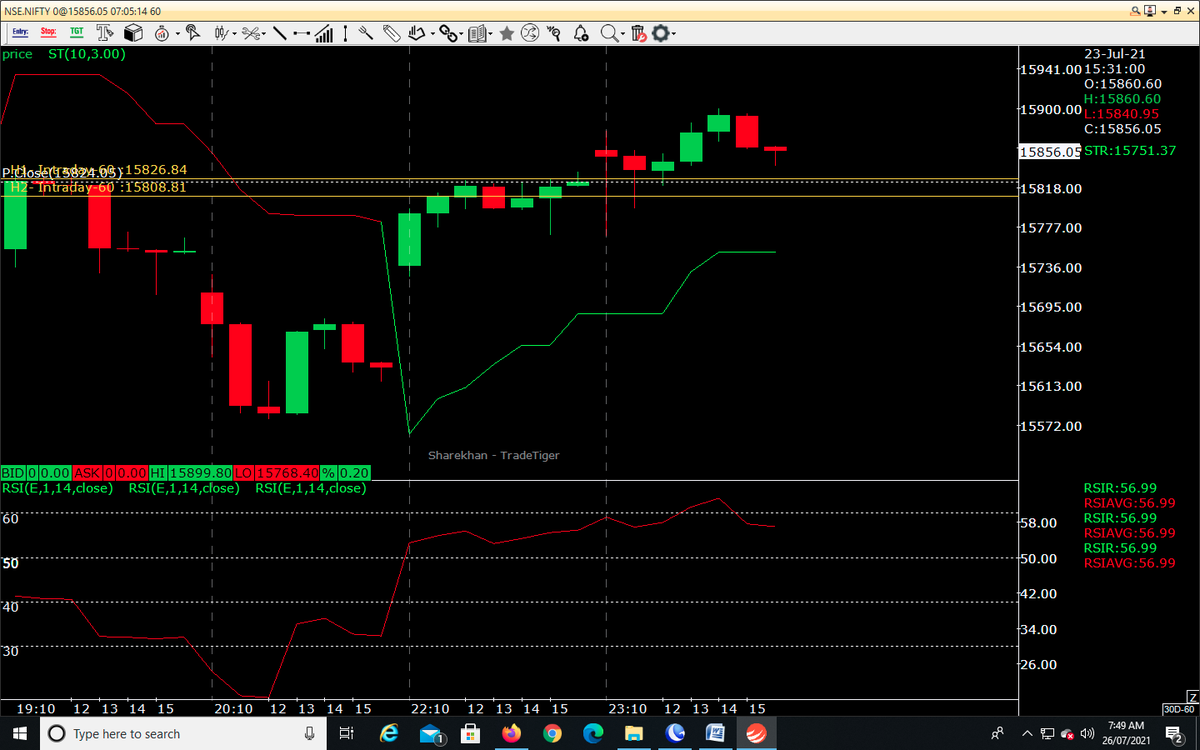This screenshot has width=1200, height=750.
Task: Expand the settings gear dropdown arrow
Action: [x=674, y=33]
